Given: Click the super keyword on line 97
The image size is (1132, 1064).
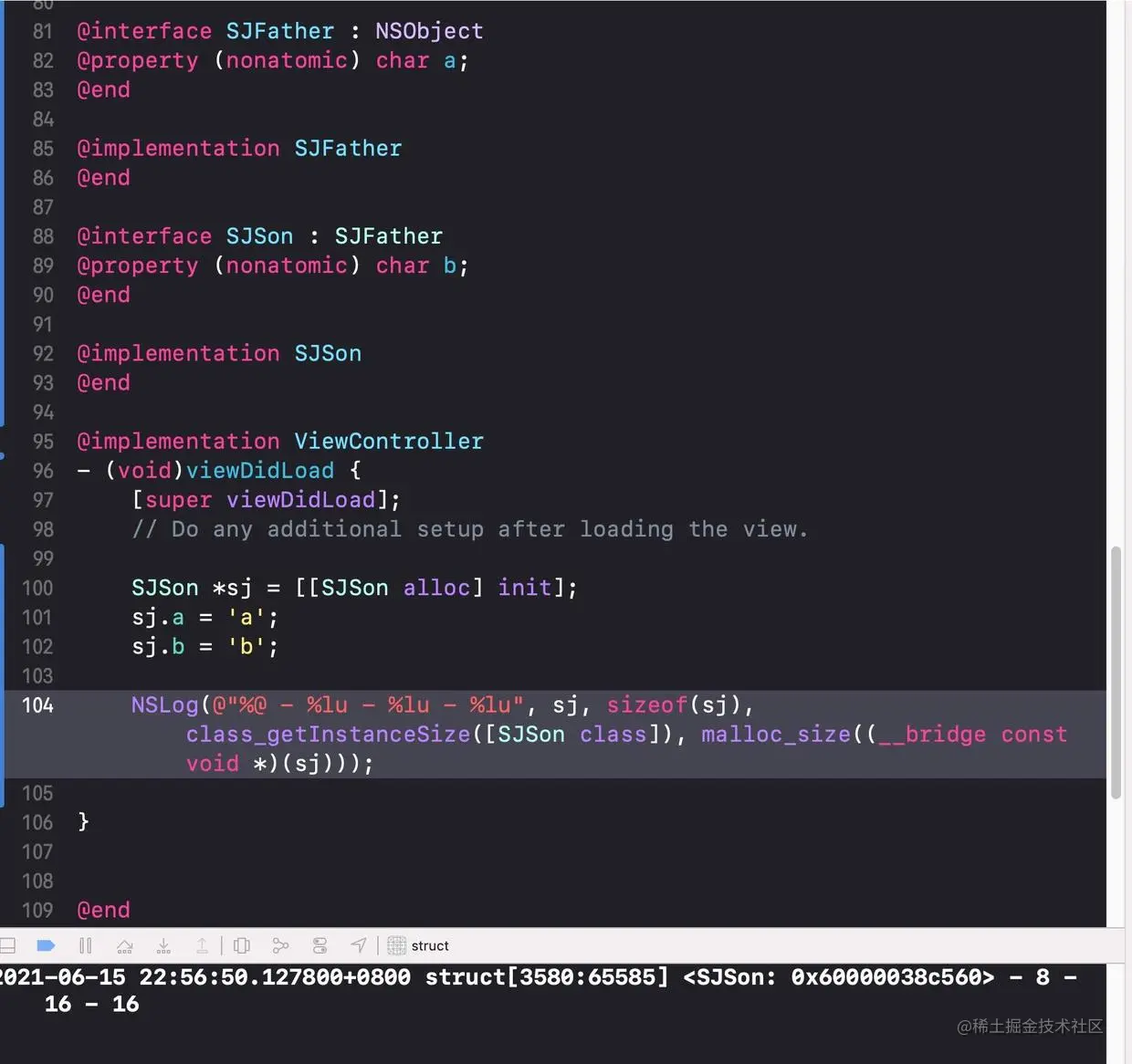Looking at the screenshot, I should (x=178, y=500).
